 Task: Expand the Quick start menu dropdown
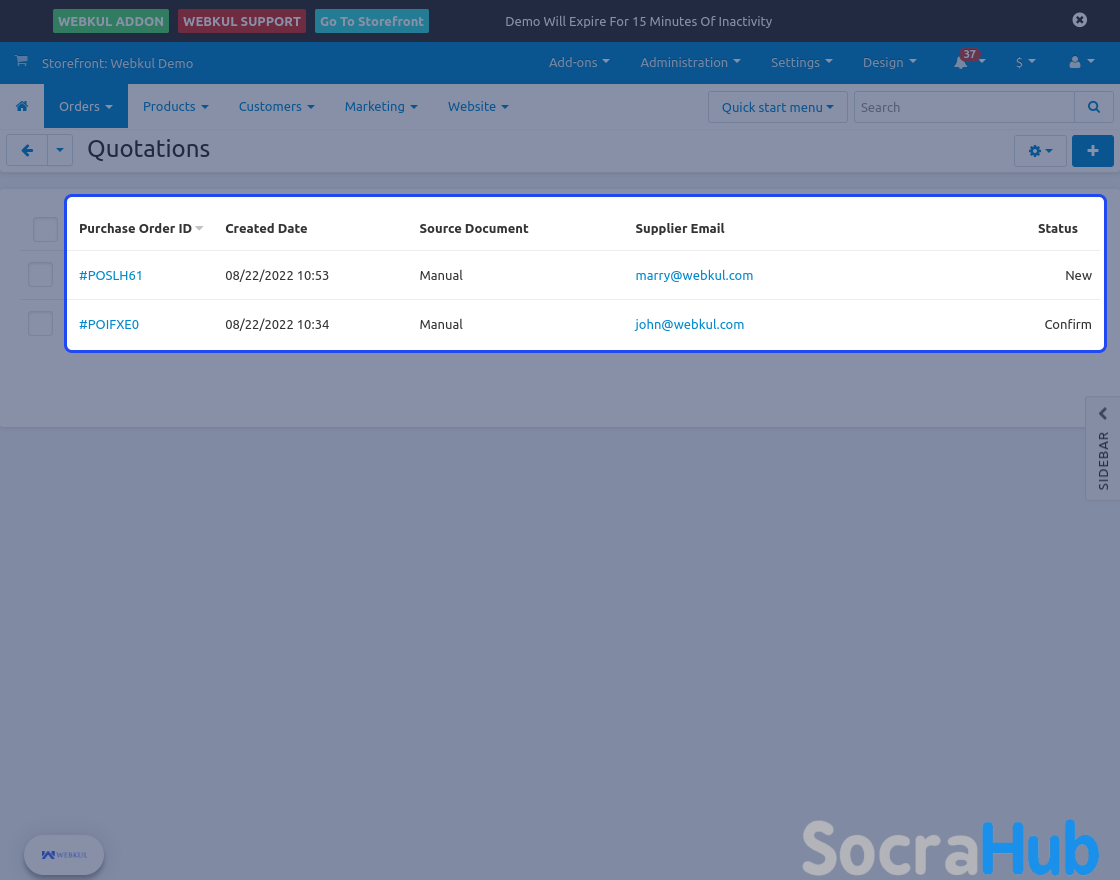pyautogui.click(x=777, y=107)
